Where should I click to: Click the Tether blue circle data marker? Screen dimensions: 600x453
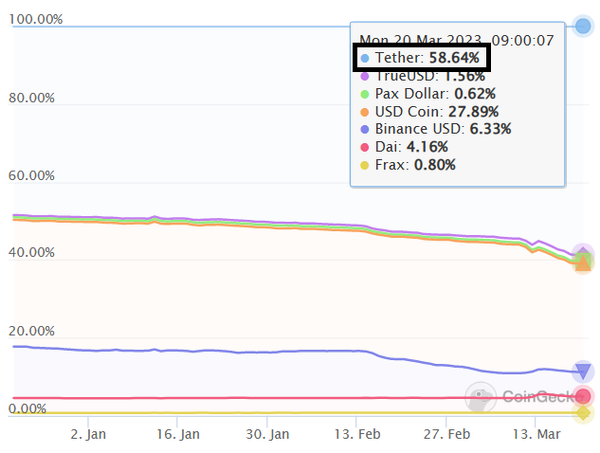point(583,26)
